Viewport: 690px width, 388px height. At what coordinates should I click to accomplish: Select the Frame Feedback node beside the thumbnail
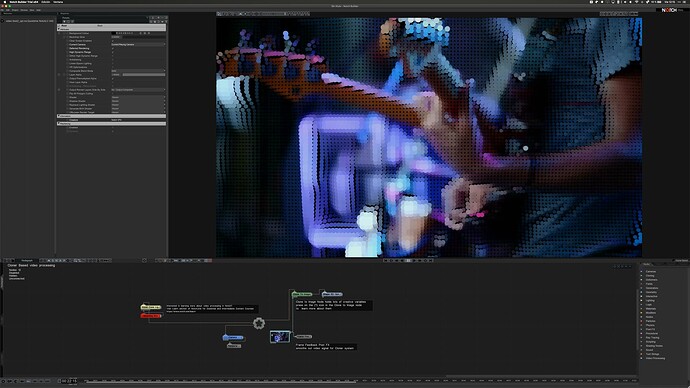coord(304,337)
